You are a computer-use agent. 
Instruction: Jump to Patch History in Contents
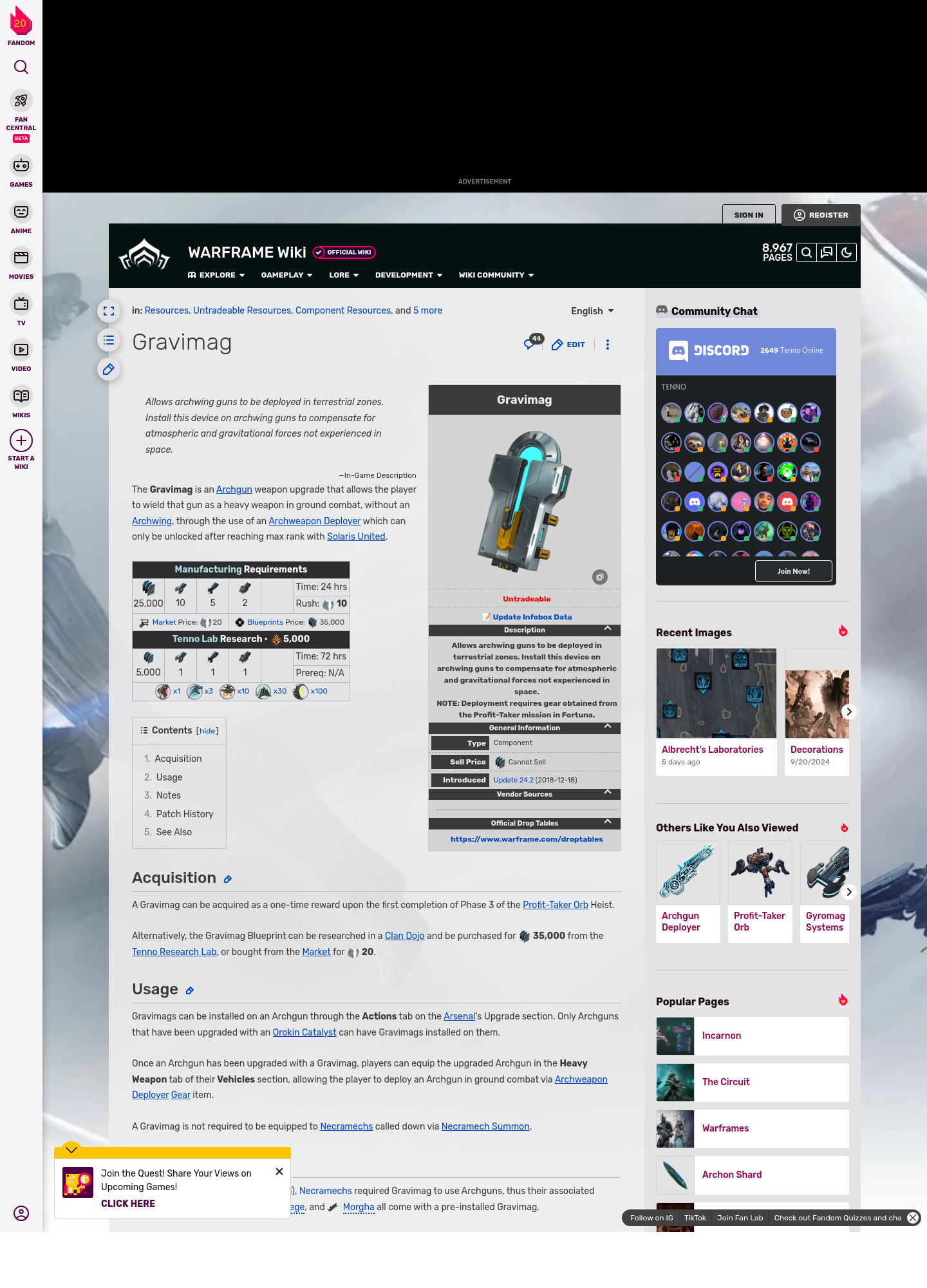coord(185,814)
